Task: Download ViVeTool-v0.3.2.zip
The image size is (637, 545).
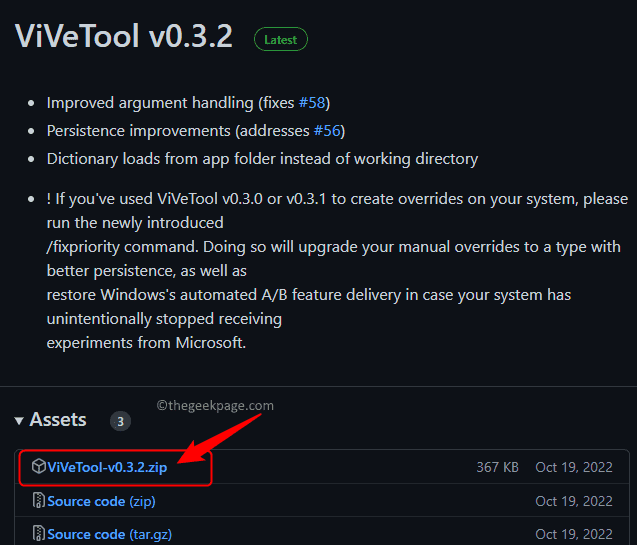Action: pyautogui.click(x=107, y=467)
